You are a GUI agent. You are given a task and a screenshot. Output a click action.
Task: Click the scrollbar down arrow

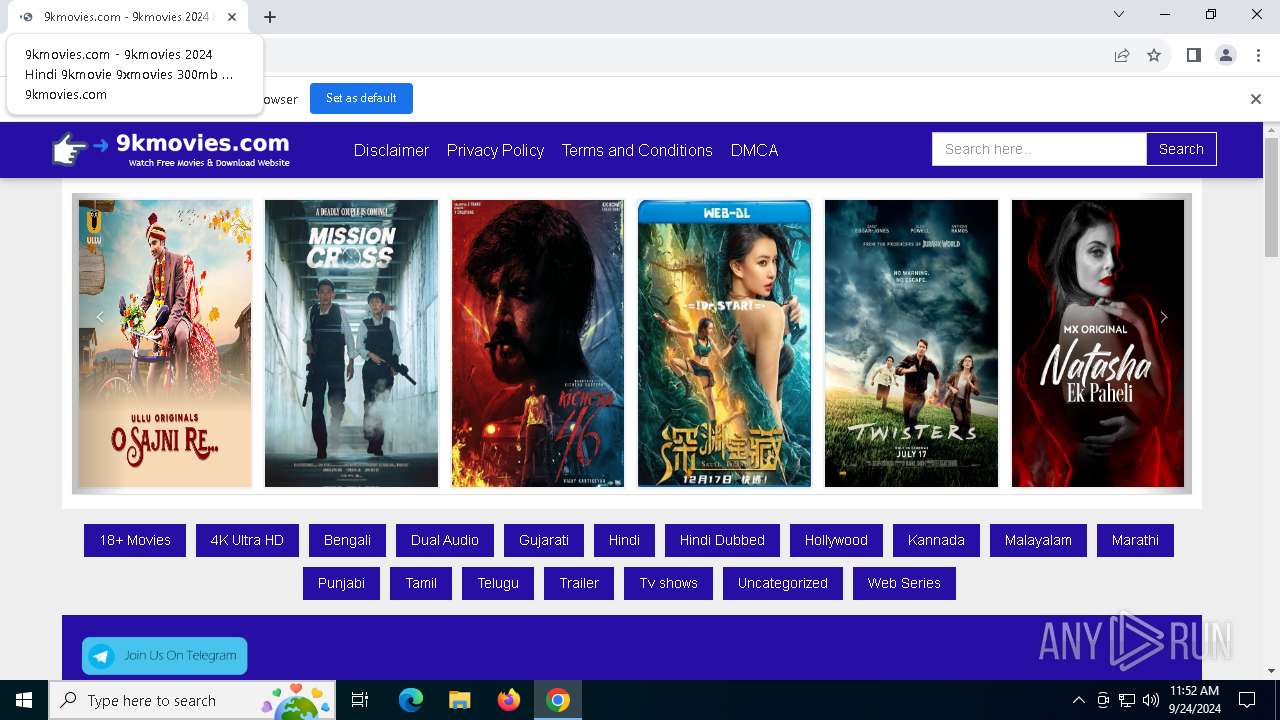pos(1271,671)
